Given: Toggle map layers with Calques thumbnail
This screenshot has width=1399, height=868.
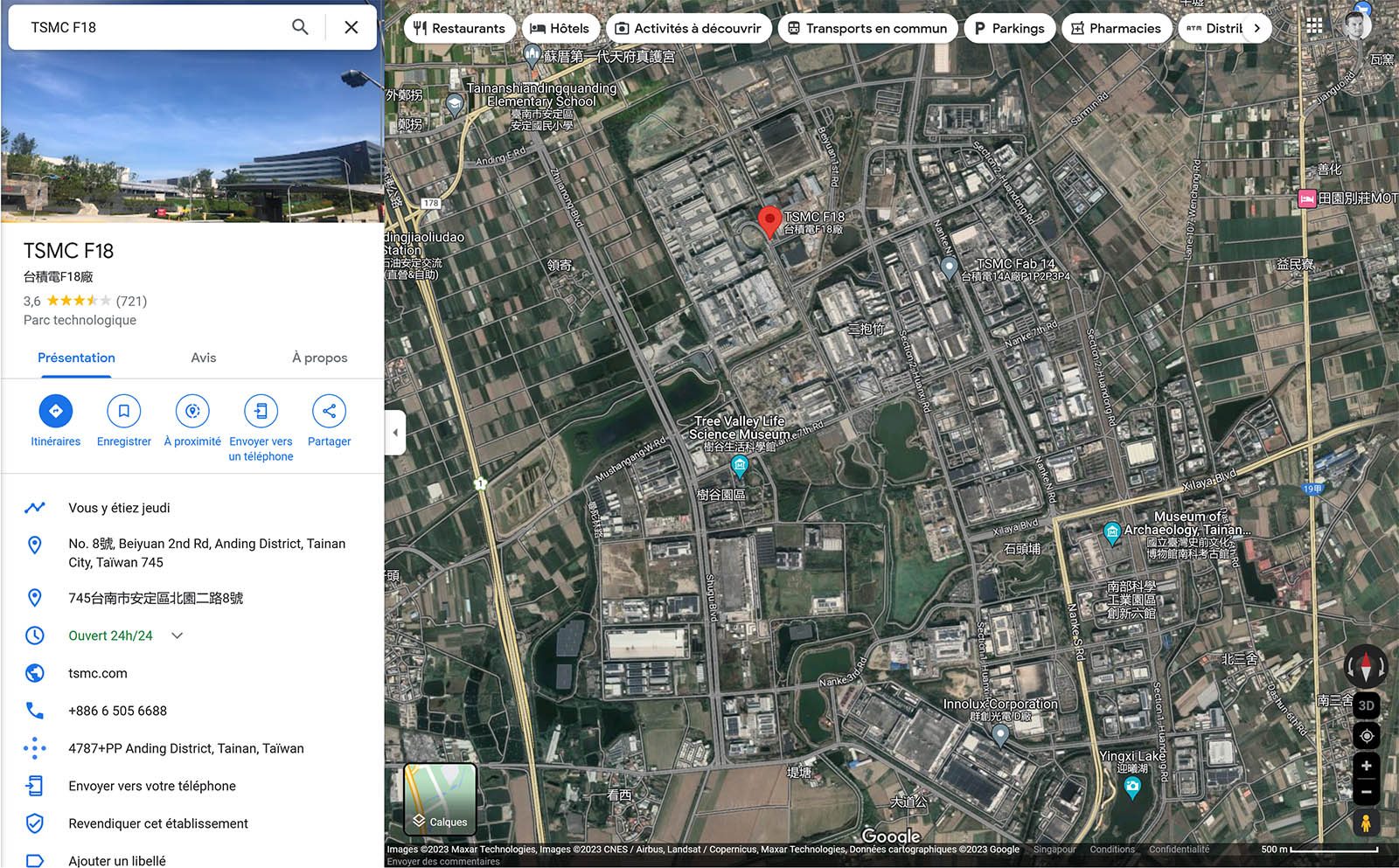Looking at the screenshot, I should coord(440,799).
